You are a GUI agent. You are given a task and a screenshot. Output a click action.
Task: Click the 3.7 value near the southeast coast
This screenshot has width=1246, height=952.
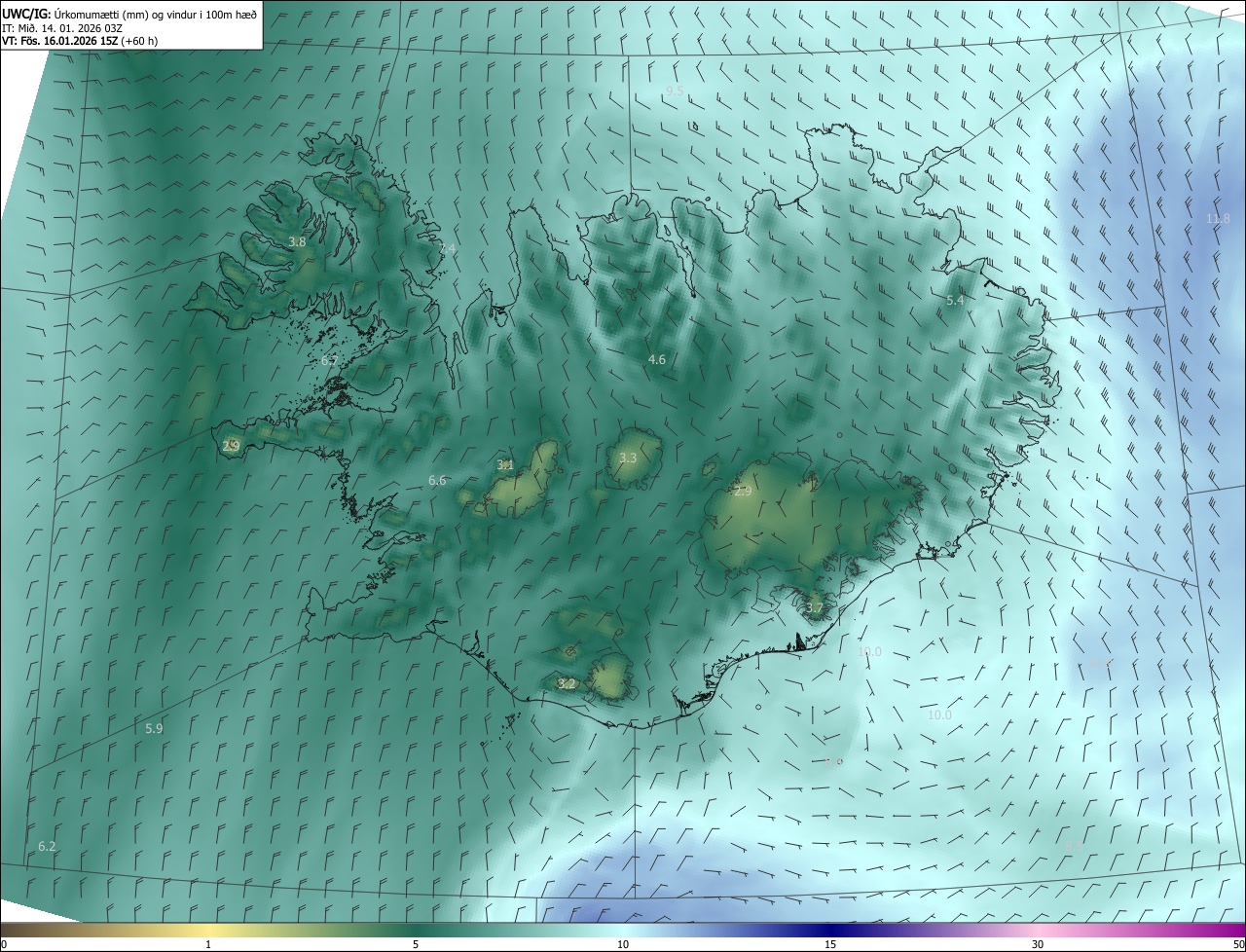pyautogui.click(x=815, y=608)
